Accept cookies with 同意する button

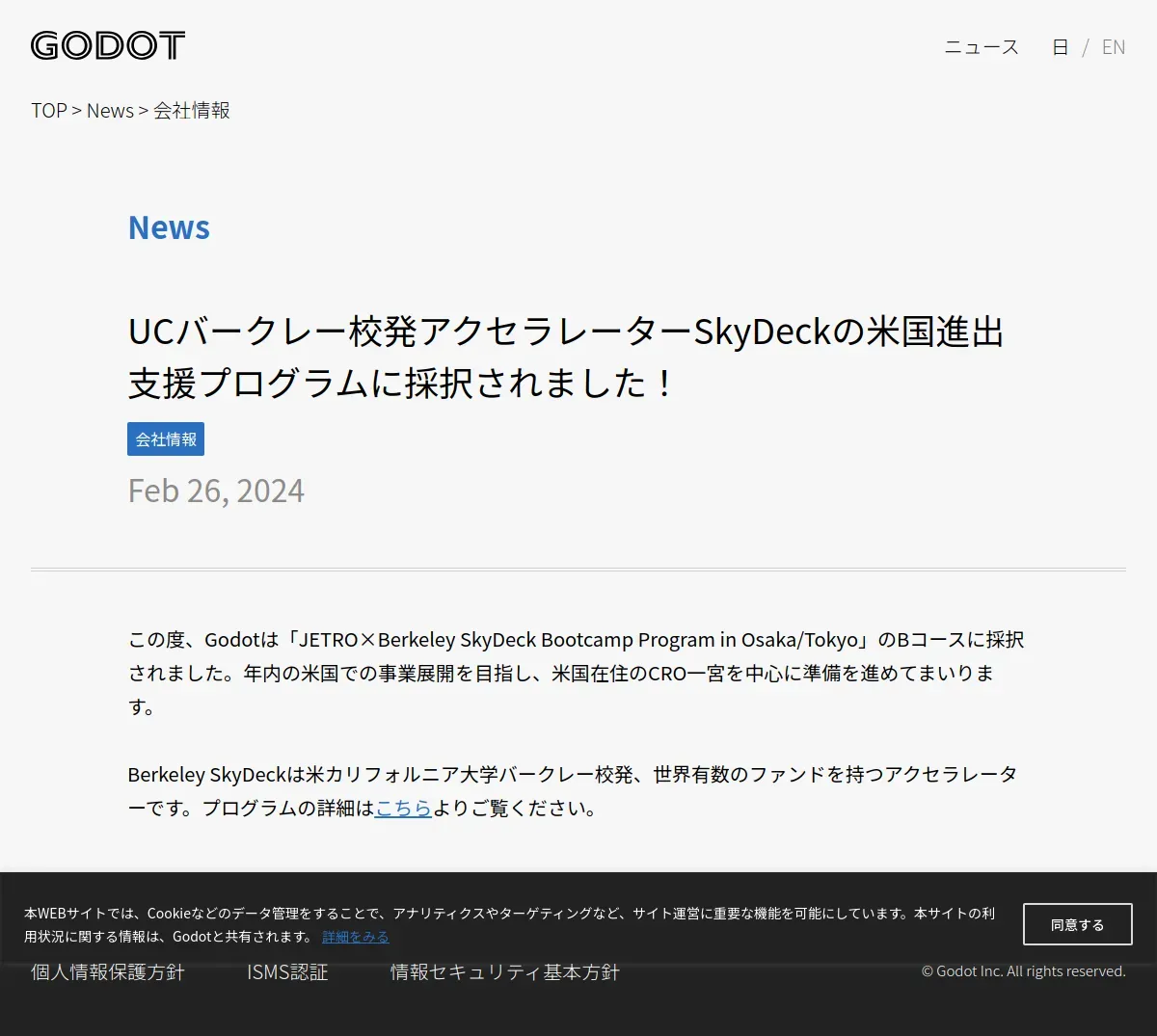1078,924
